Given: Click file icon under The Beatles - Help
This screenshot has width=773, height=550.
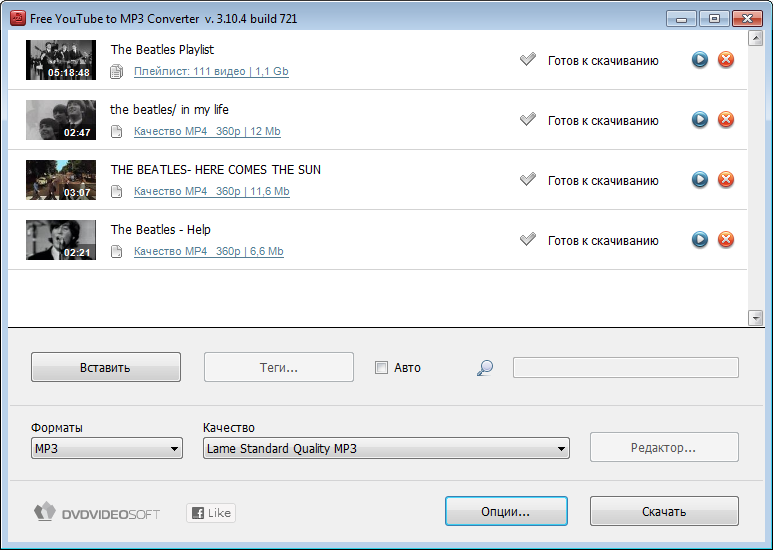Looking at the screenshot, I should pos(116,251).
